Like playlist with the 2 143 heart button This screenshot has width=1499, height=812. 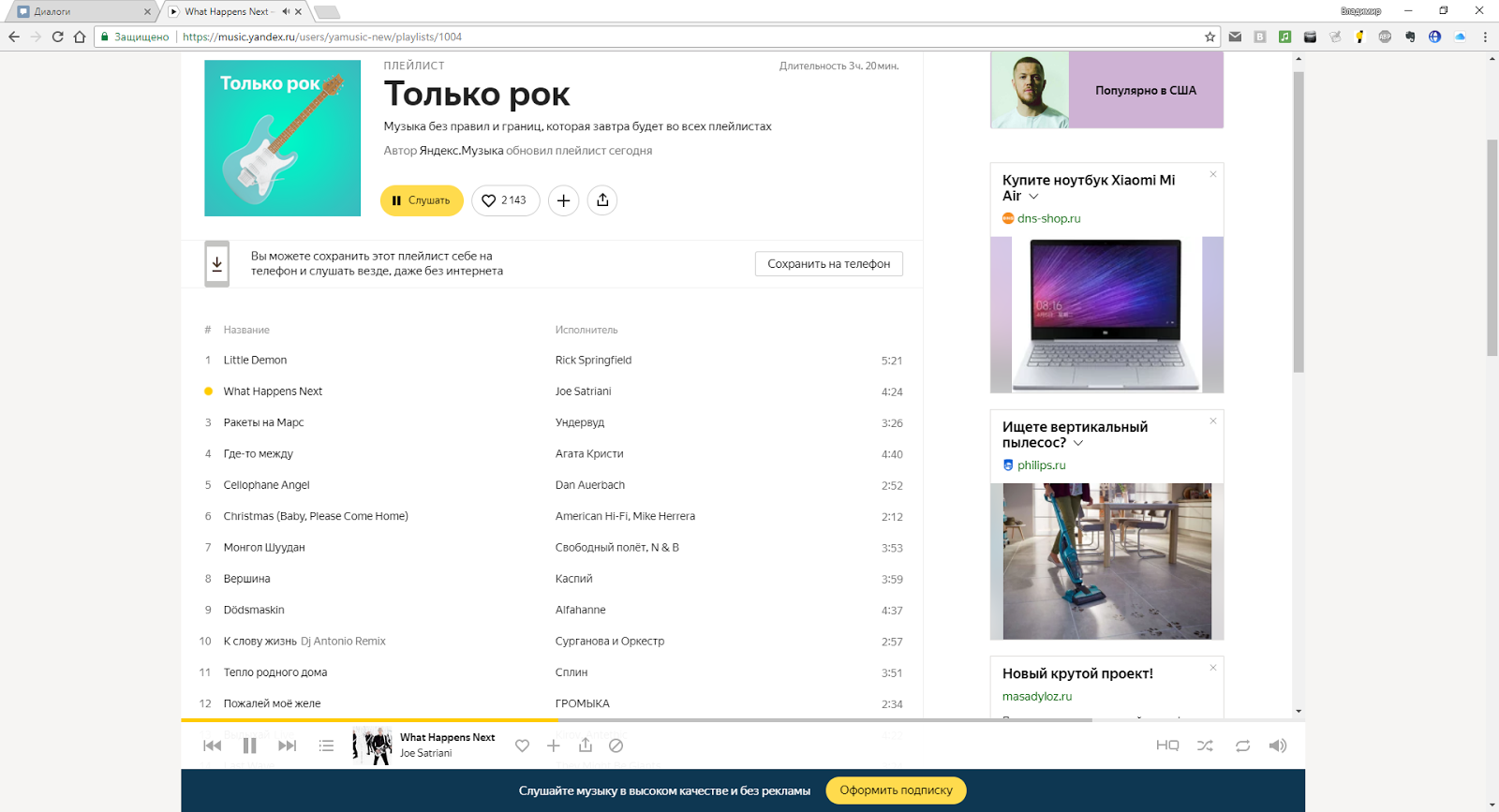pos(505,200)
